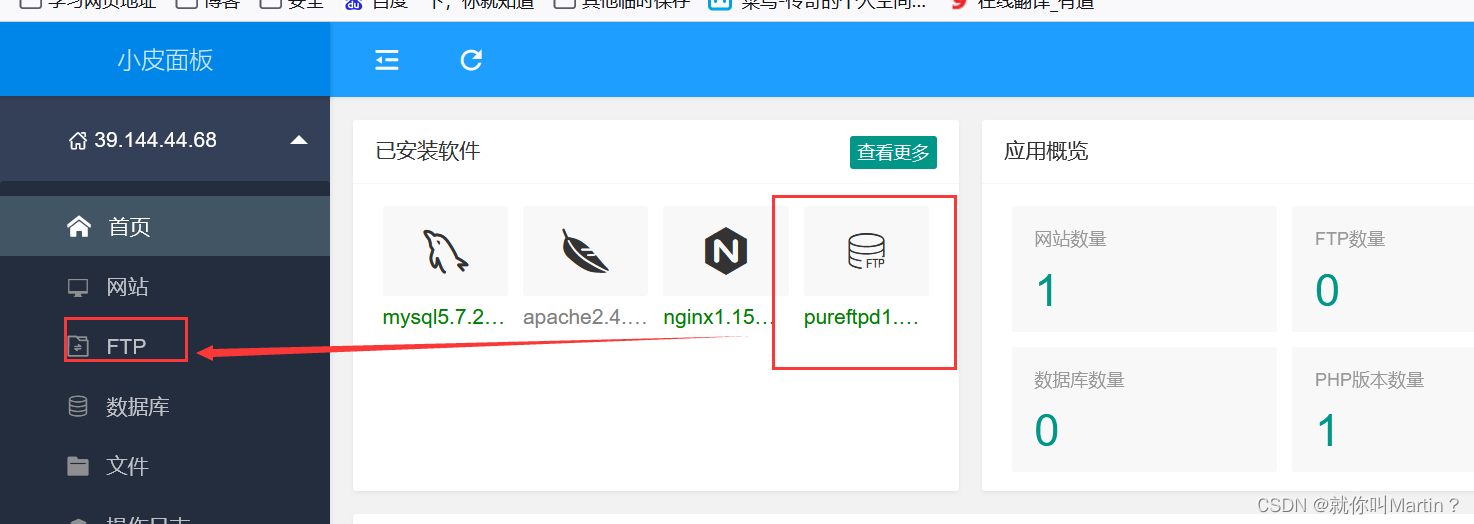Click the mysql5.7.2… label
This screenshot has width=1474, height=524.
444,317
